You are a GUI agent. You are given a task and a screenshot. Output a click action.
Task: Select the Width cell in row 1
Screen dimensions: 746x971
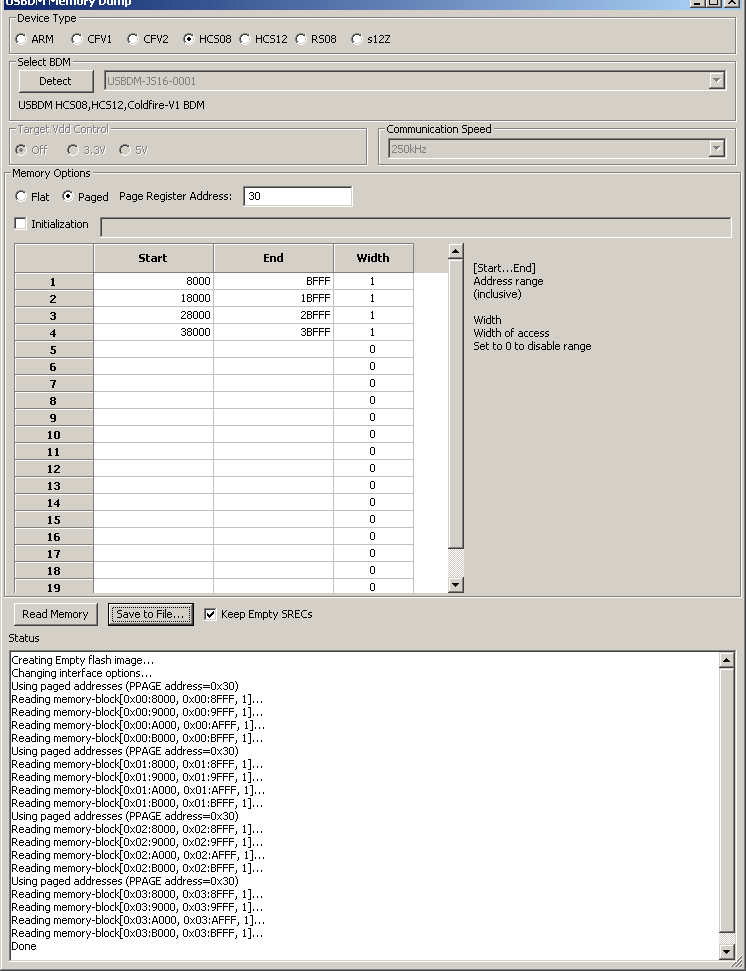pyautogui.click(x=373, y=281)
